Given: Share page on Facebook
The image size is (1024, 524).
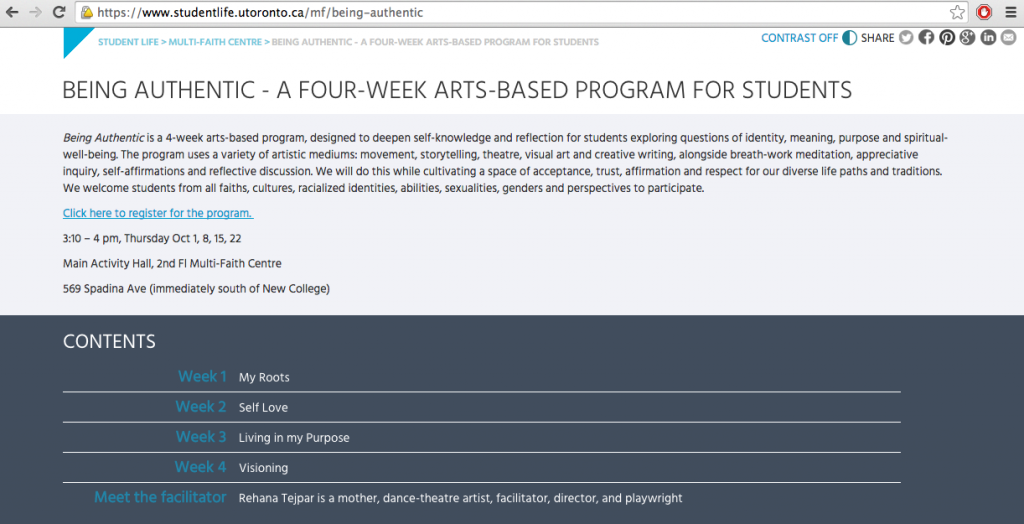Looking at the screenshot, I should click(926, 38).
